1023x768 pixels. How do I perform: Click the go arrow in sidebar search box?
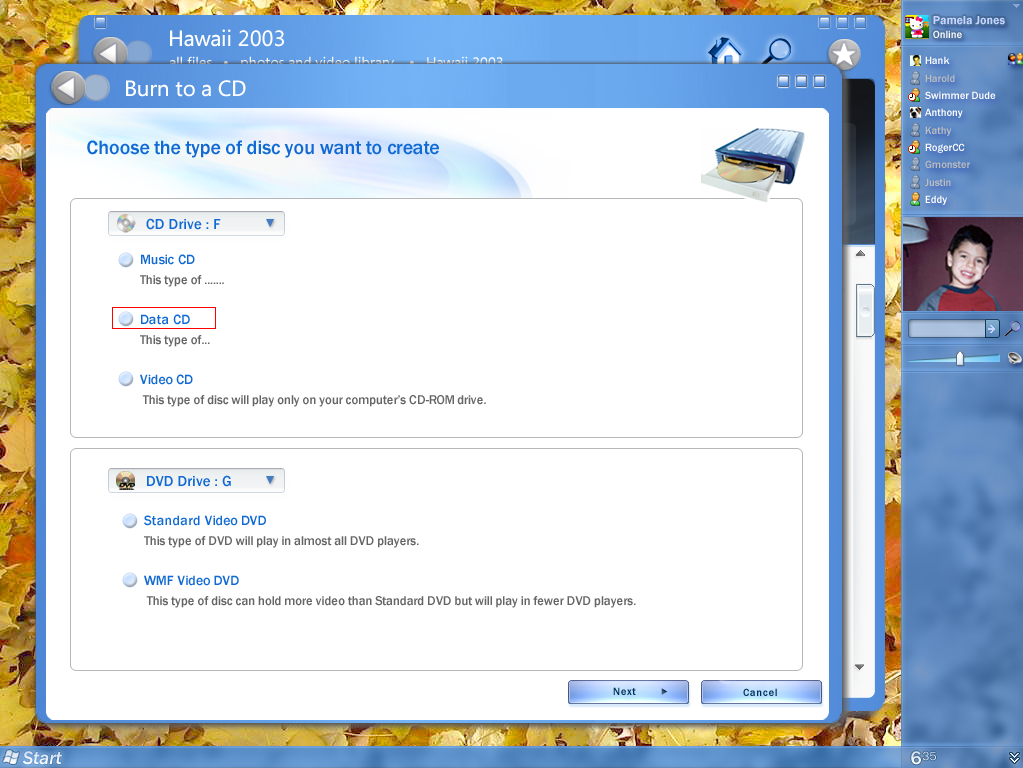[x=992, y=328]
